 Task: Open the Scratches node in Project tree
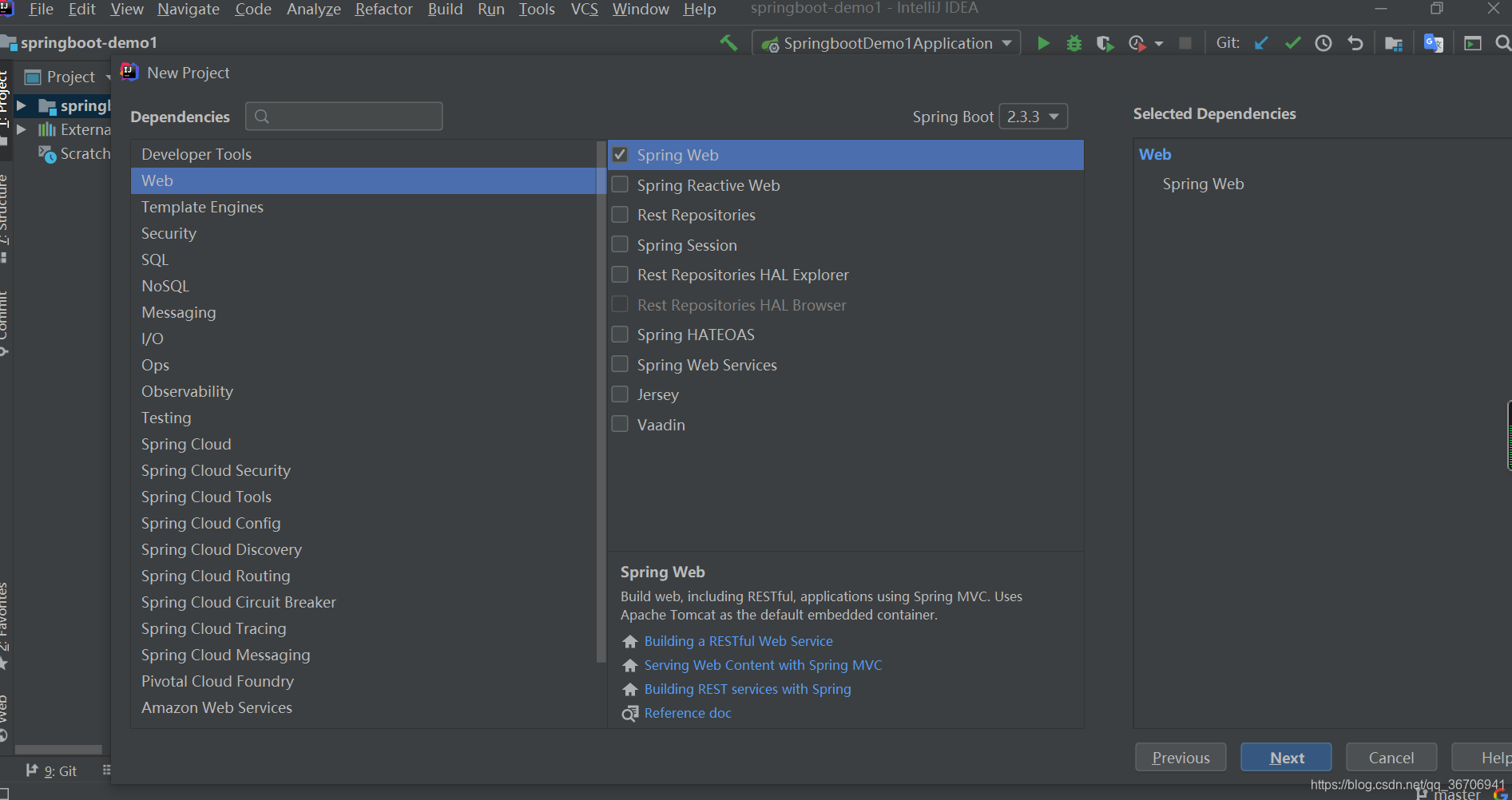pos(74,153)
